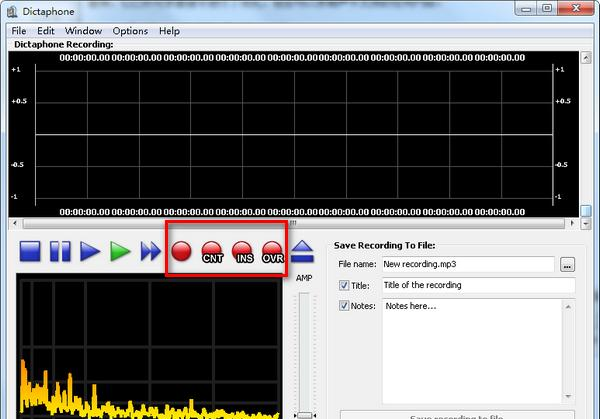600x419 pixels.
Task: Click the yellow spectrum analyzer display
Action: 149,346
